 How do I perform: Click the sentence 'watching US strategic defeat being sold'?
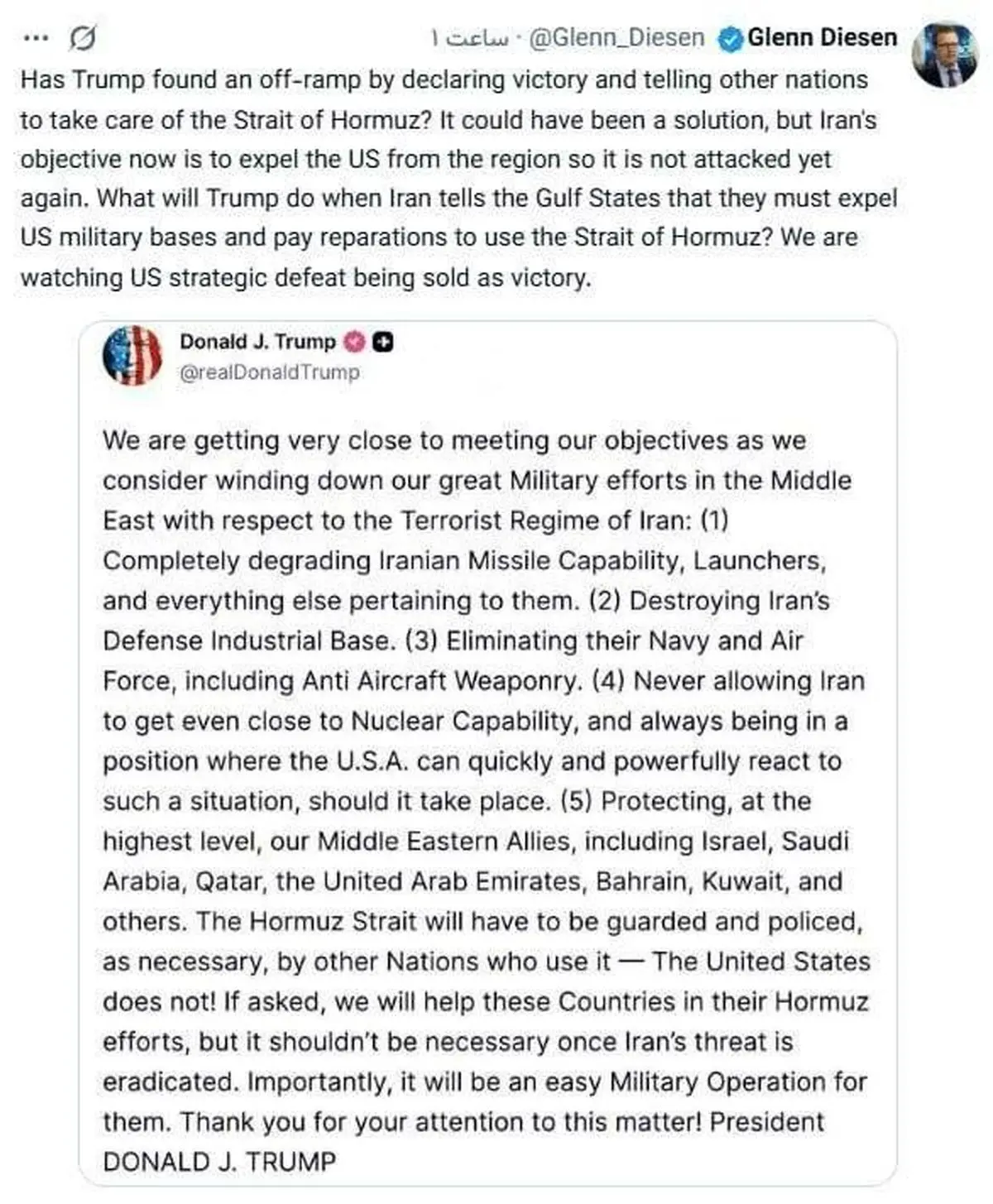point(306,277)
